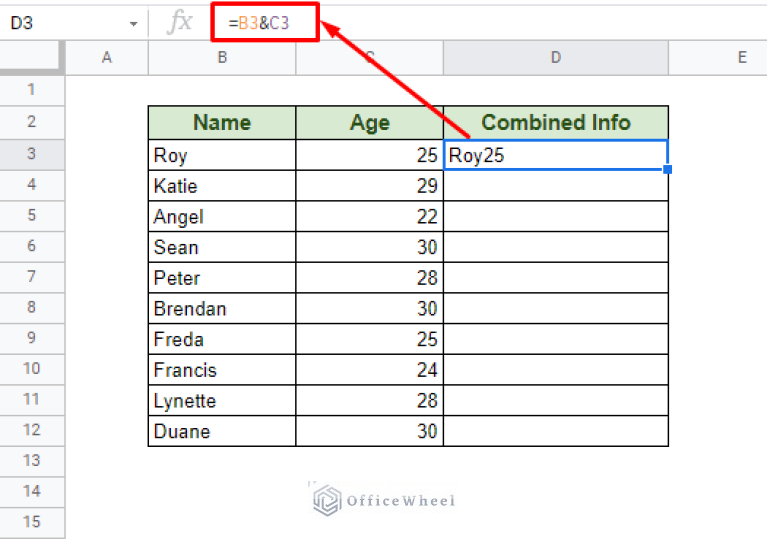Click the empty Combined Info cell for Duane

[555, 431]
